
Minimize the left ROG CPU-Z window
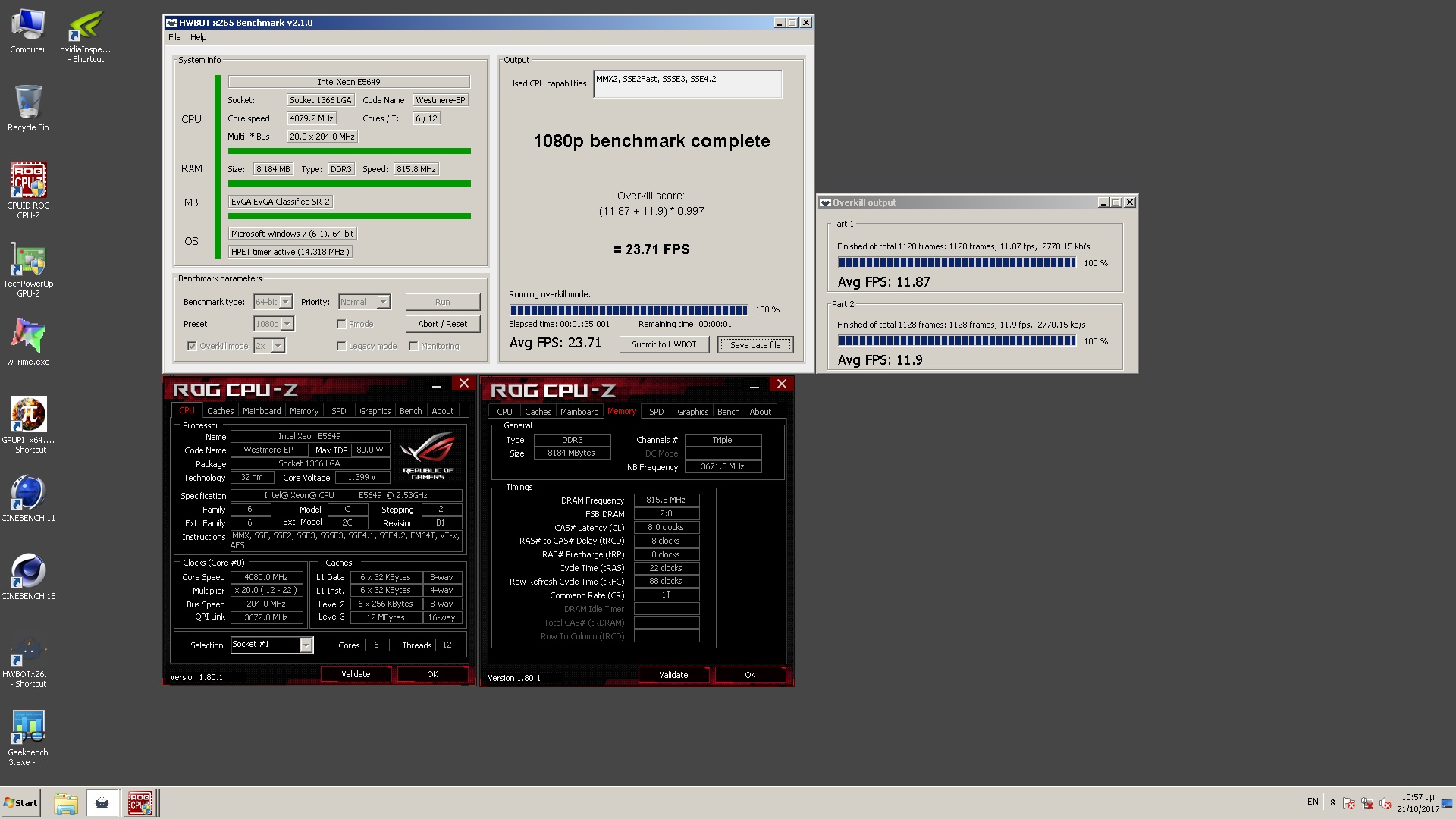(437, 385)
